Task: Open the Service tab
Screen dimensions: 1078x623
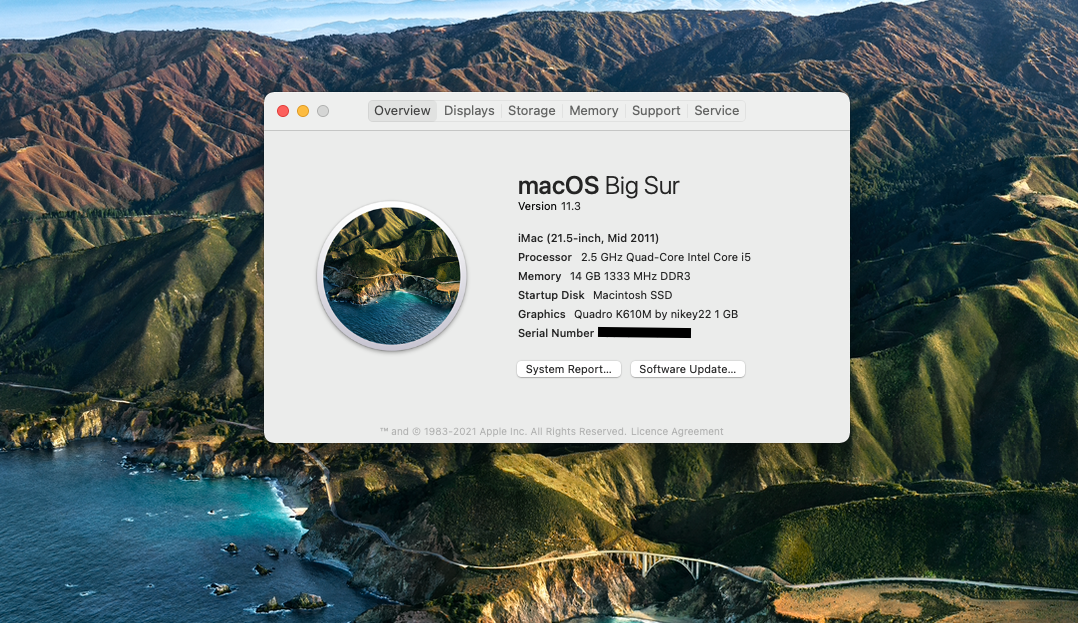Action: tap(716, 111)
